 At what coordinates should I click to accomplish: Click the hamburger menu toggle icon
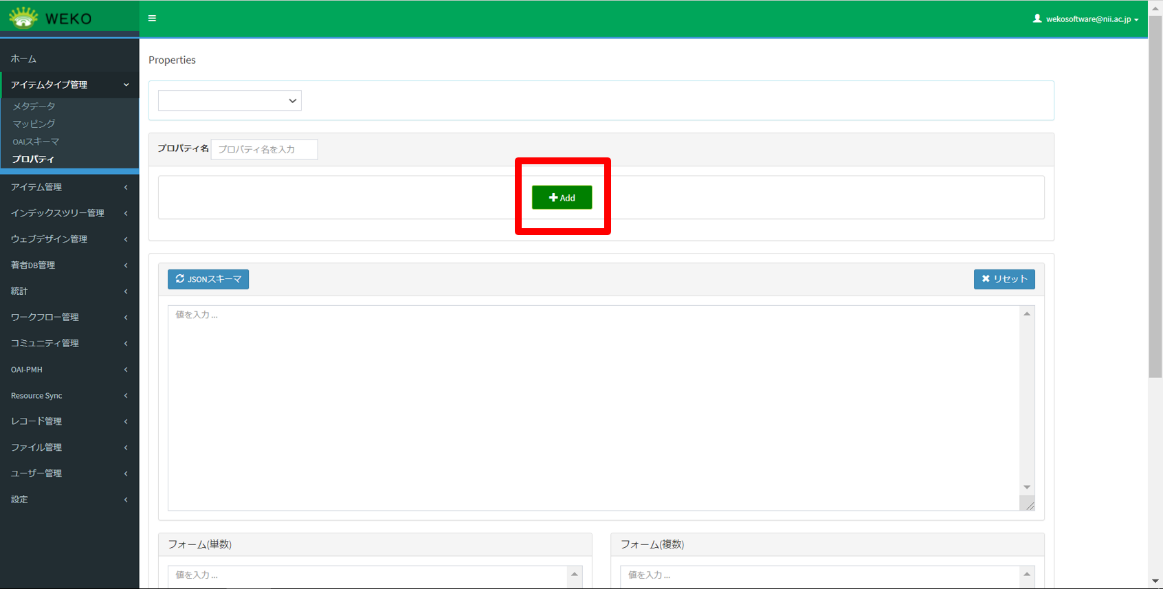tap(152, 19)
